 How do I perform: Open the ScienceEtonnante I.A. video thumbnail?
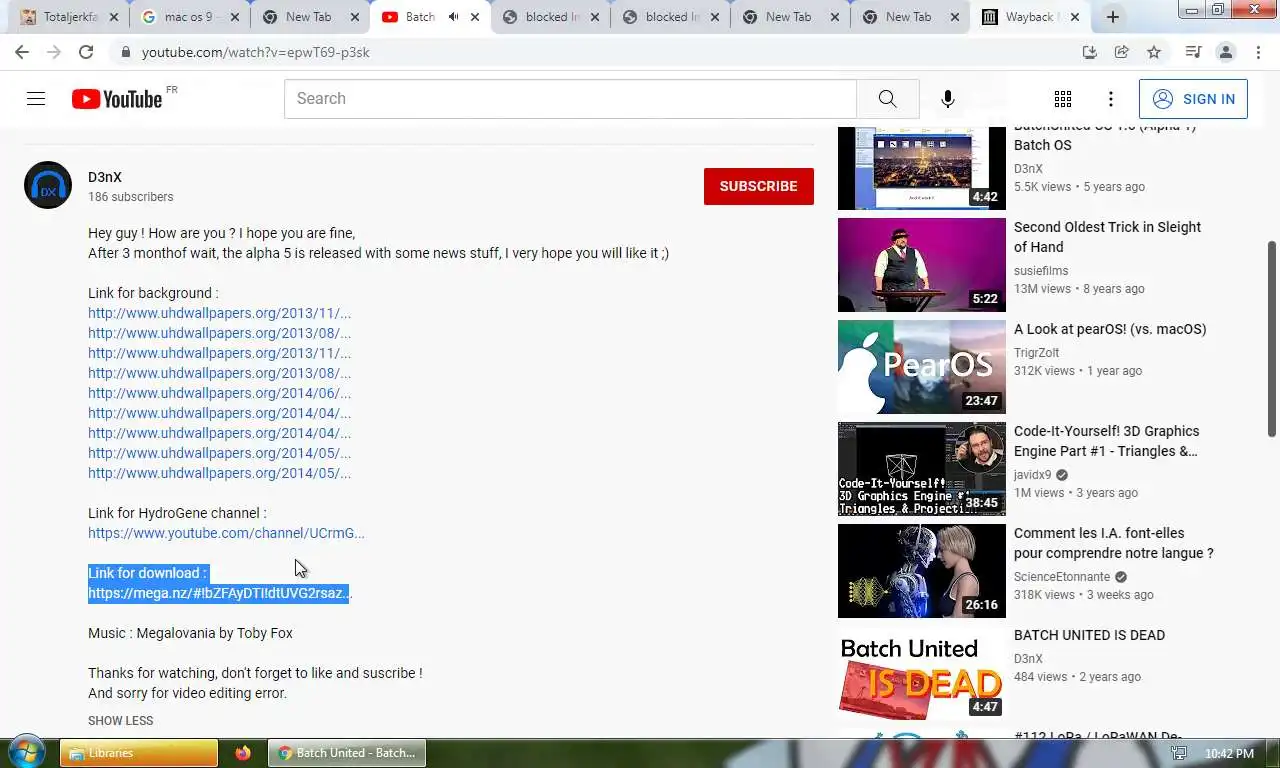[x=922, y=571]
